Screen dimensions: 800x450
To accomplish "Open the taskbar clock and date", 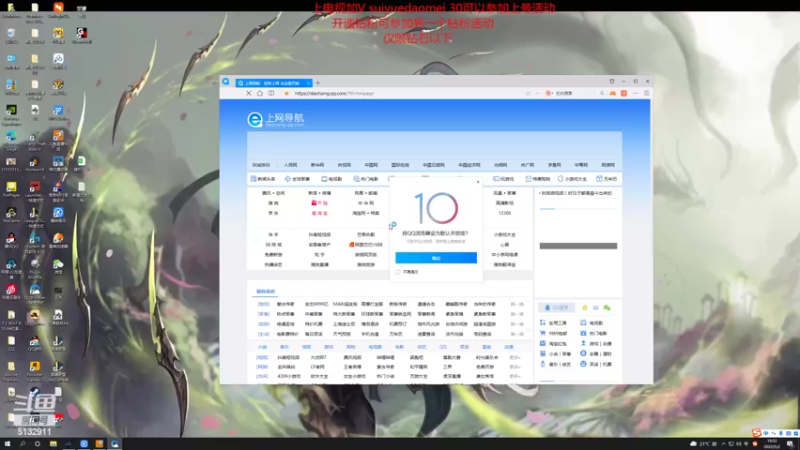I will click(772, 444).
